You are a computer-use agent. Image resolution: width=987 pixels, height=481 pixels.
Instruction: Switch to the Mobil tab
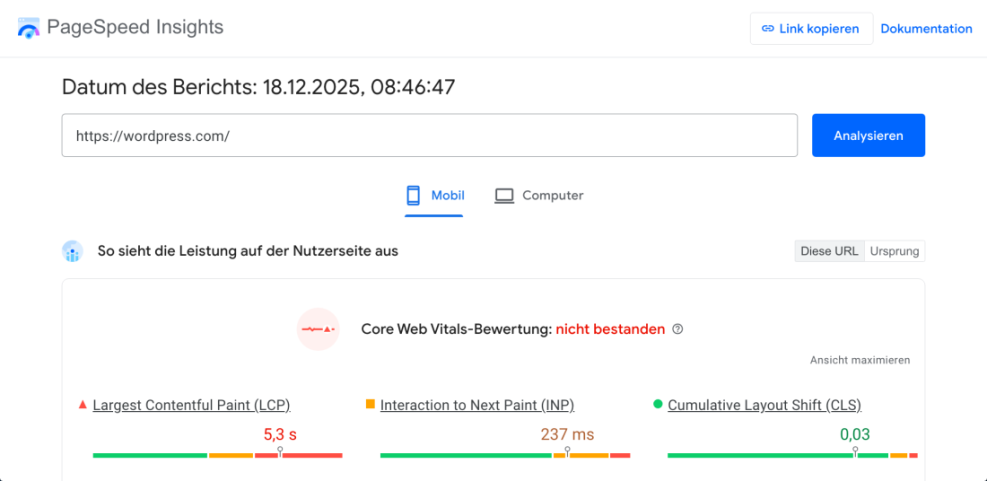click(434, 196)
